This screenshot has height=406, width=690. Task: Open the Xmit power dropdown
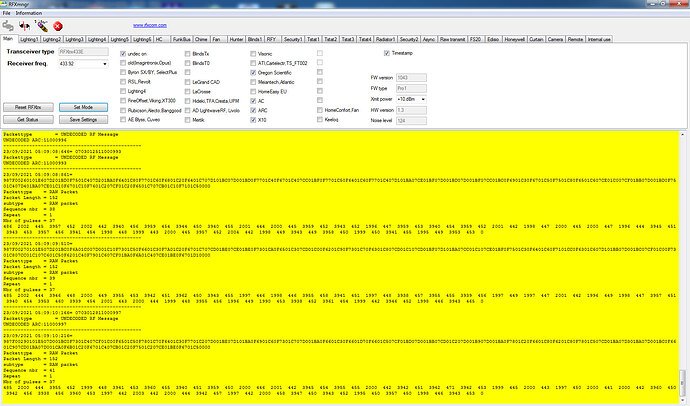[423, 99]
